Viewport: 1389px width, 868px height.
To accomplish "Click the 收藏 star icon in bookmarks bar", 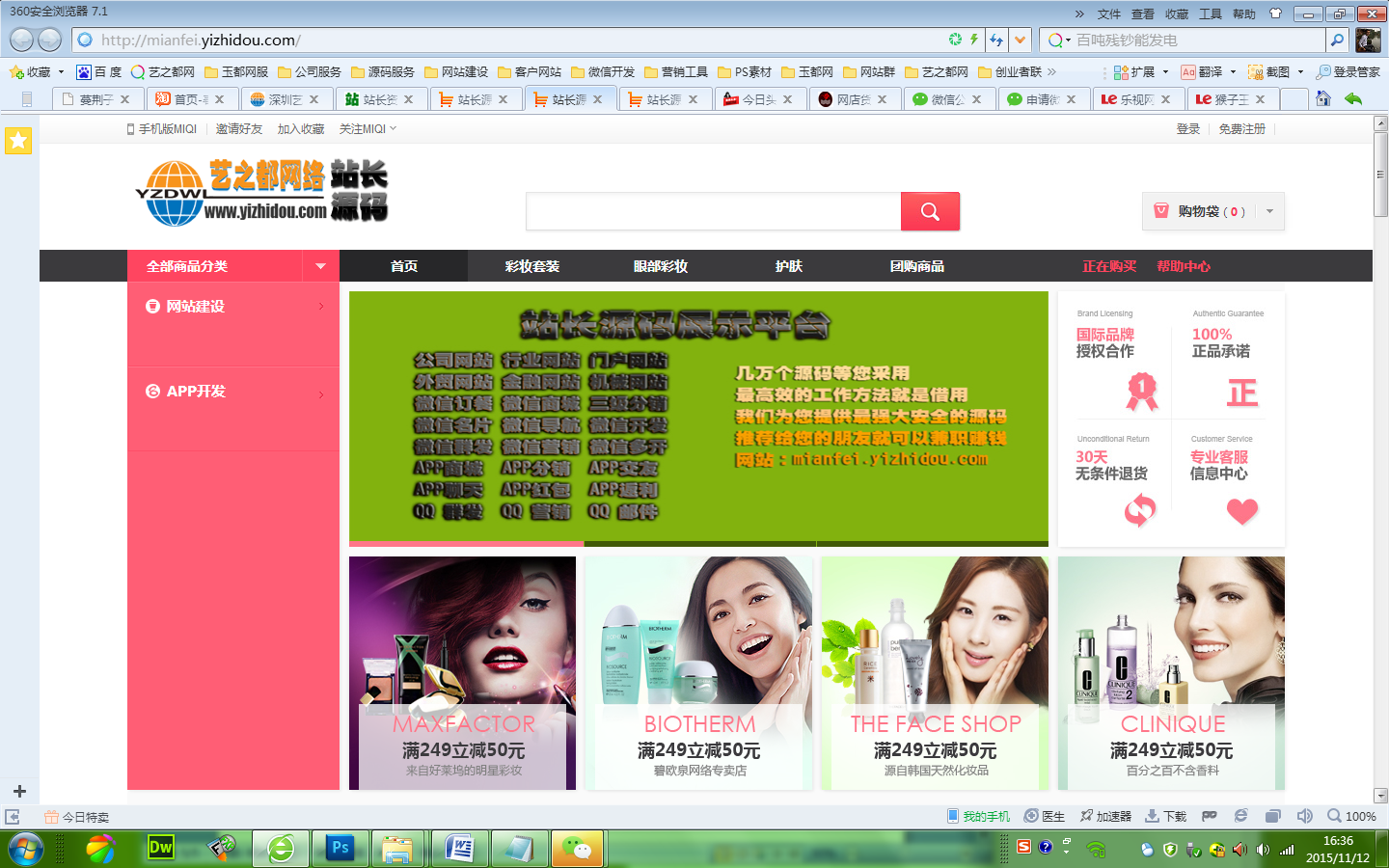I will tap(16, 72).
